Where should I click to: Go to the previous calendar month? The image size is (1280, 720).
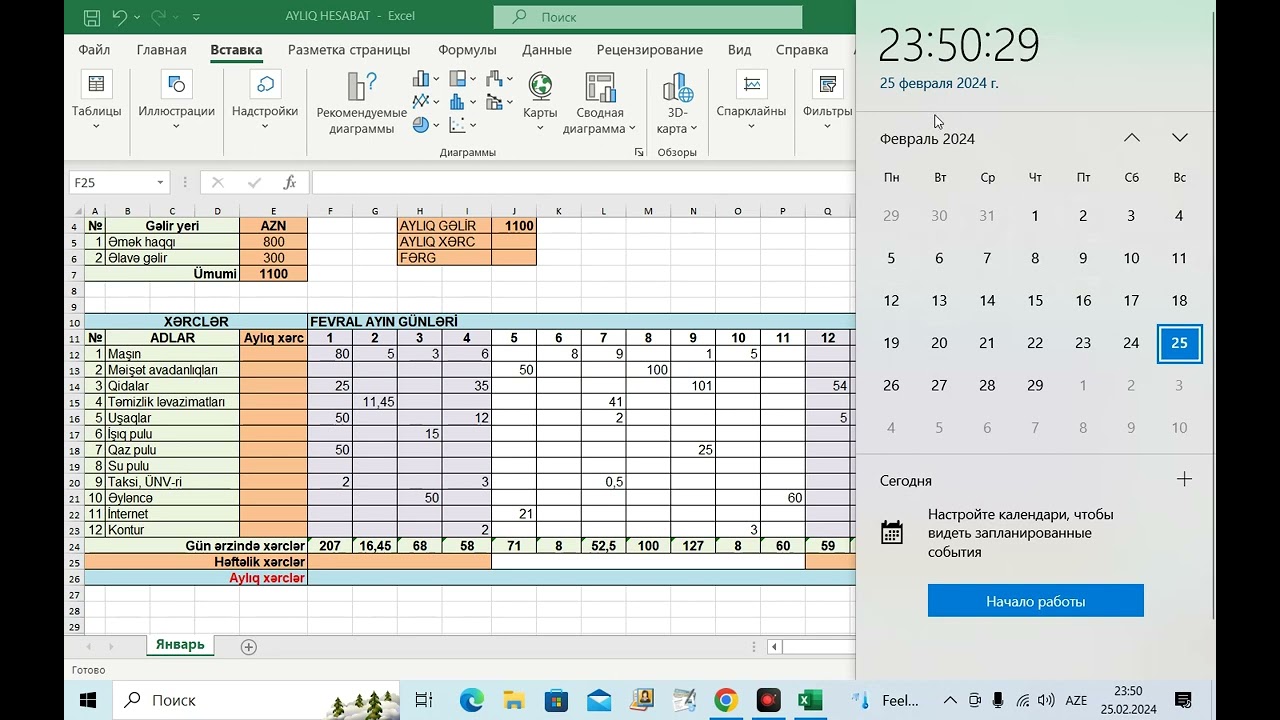tap(1132, 138)
